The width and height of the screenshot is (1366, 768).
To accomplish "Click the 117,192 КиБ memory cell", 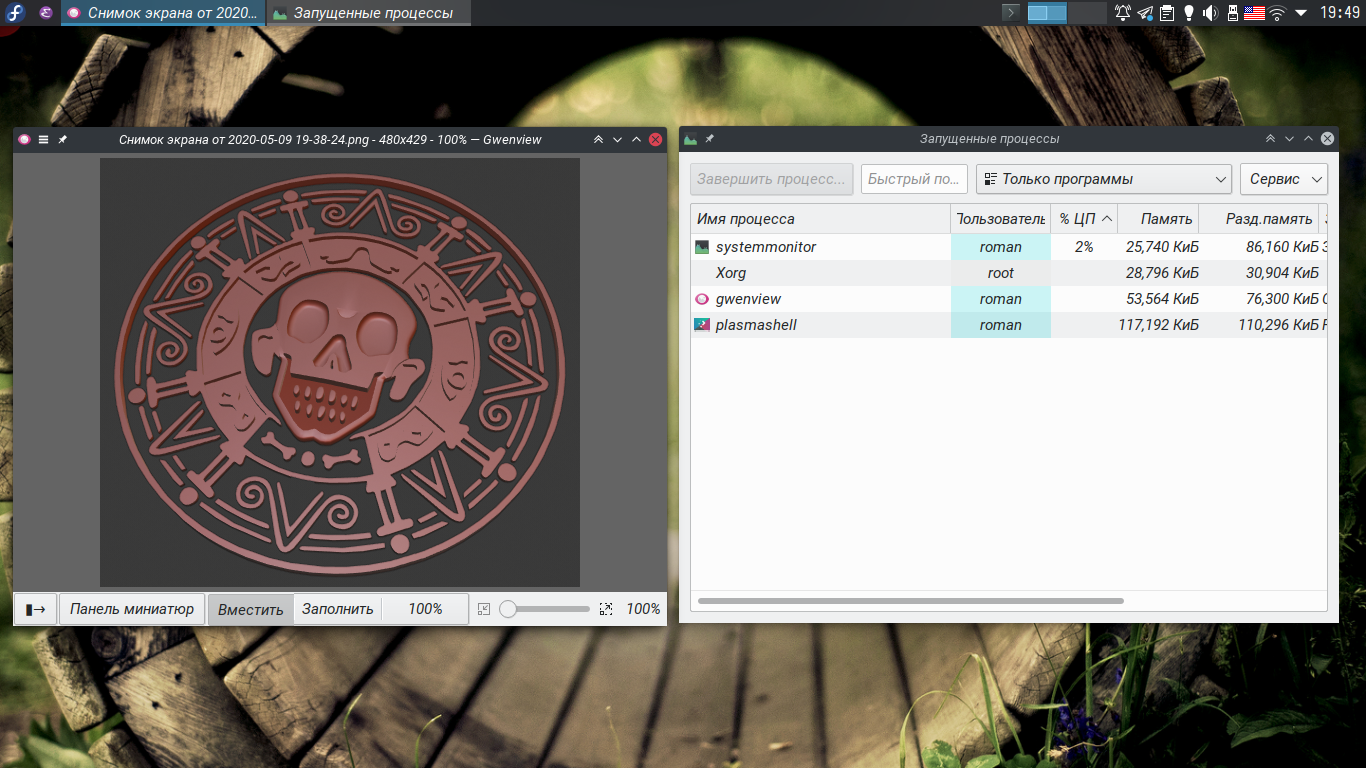I will pos(1158,325).
